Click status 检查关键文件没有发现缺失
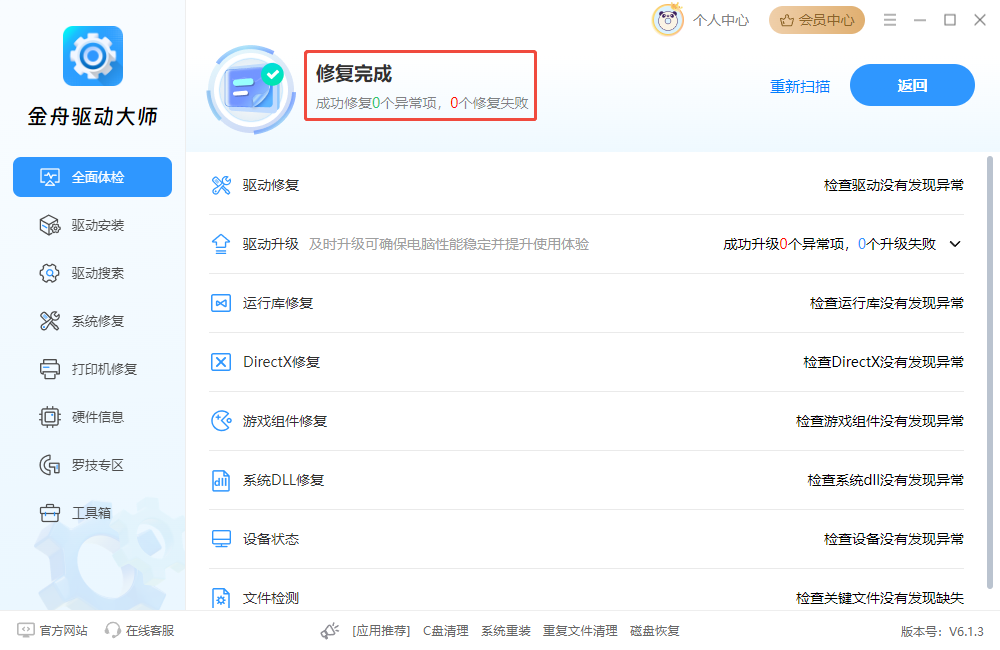This screenshot has height=650, width=1000. 879,598
